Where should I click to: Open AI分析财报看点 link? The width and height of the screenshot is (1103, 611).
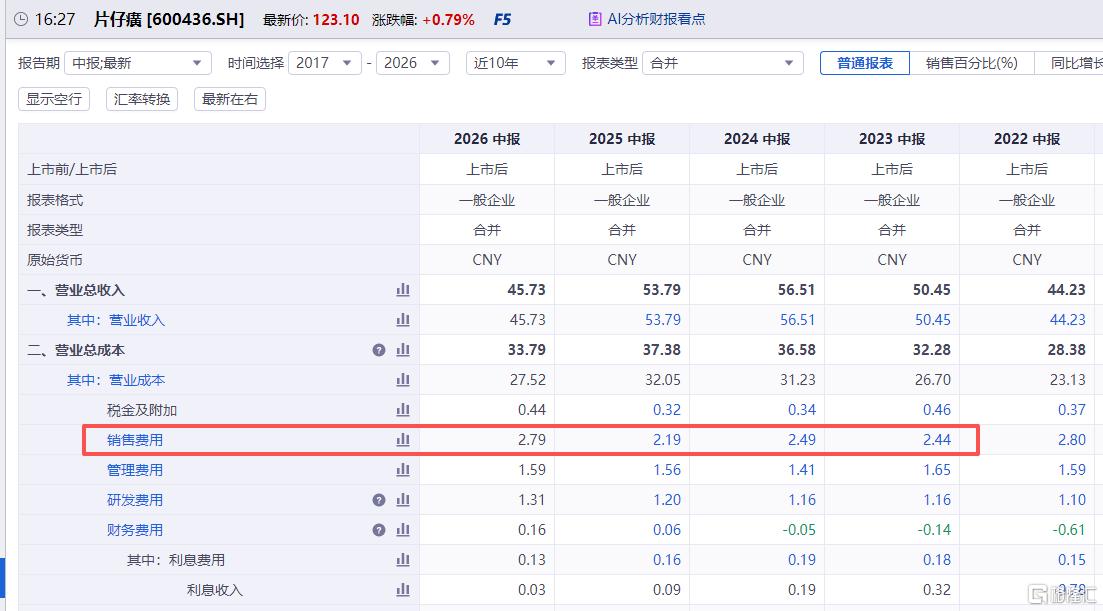(656, 19)
